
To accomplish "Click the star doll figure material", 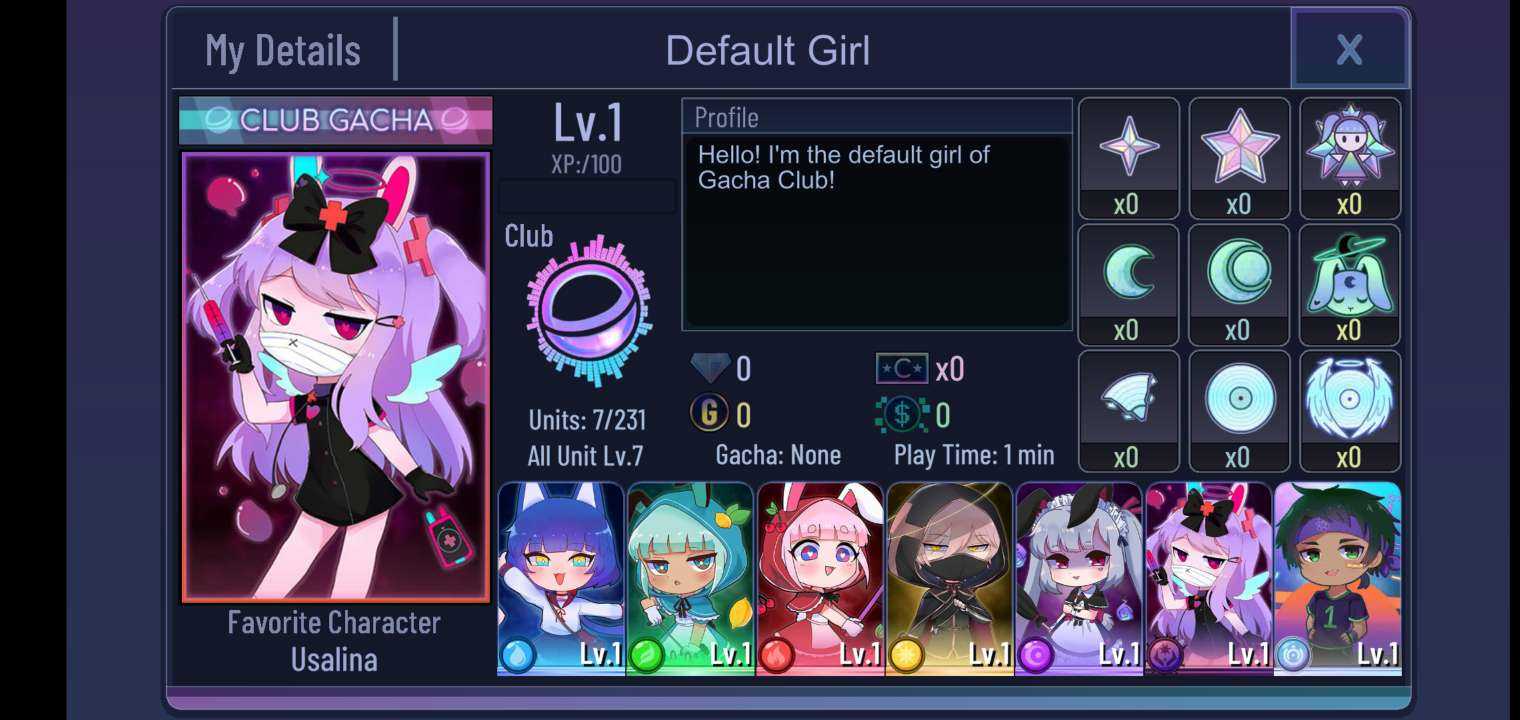I will tap(1350, 146).
